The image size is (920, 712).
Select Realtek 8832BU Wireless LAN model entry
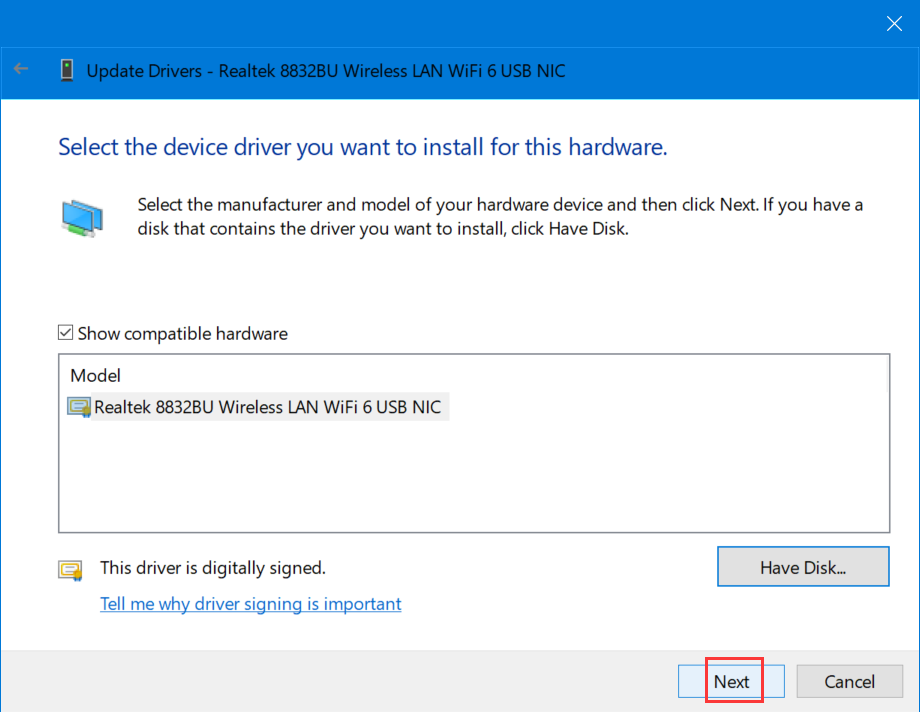[258, 407]
